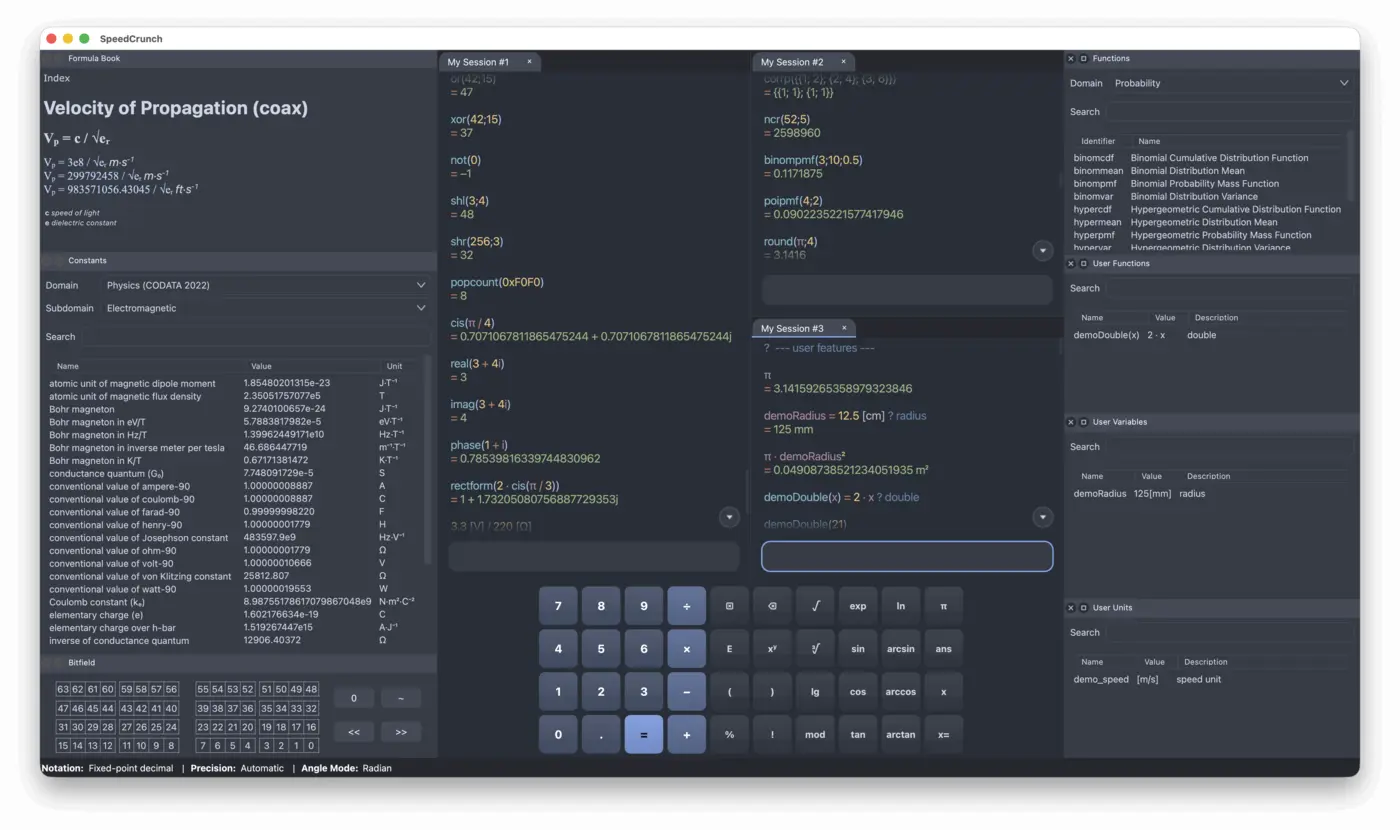
Task: Click the backspace key on keypad
Action: 772,606
